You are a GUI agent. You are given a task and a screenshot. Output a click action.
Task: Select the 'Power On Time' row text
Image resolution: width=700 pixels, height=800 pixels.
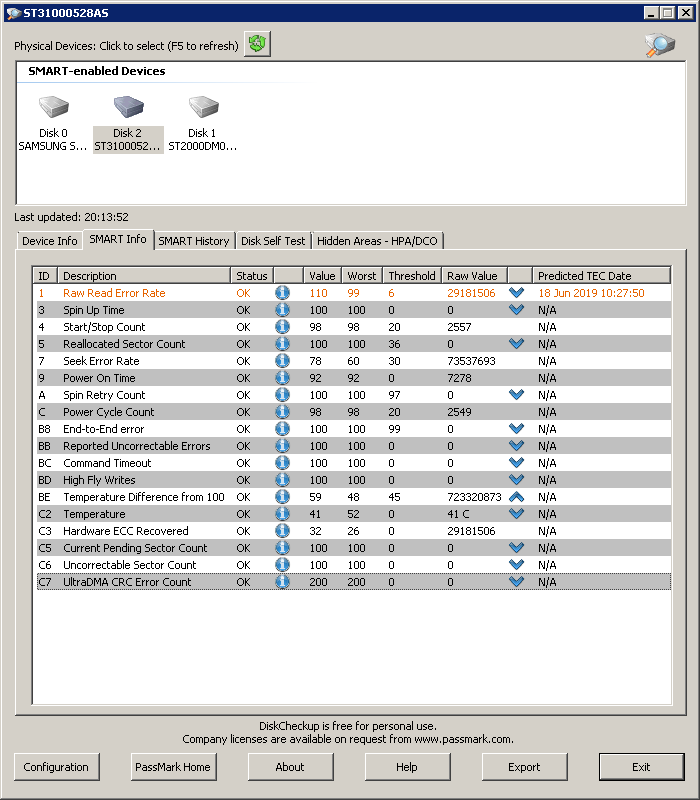[x=99, y=378]
